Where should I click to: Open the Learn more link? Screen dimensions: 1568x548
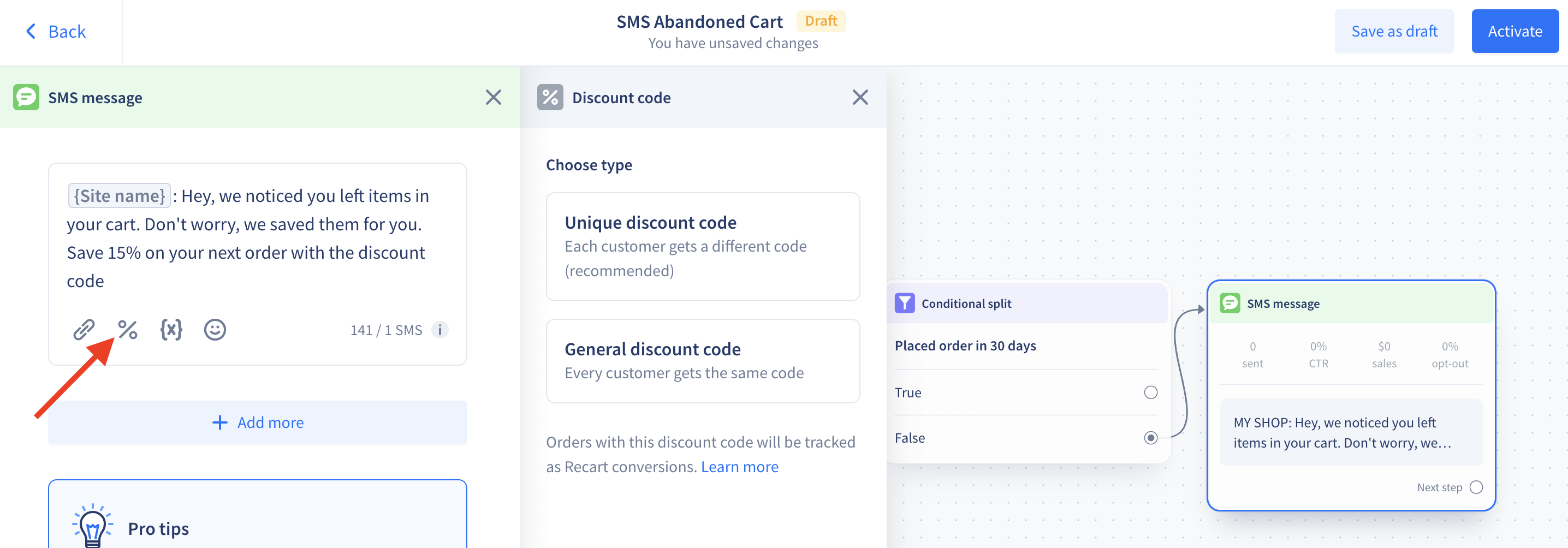(739, 467)
